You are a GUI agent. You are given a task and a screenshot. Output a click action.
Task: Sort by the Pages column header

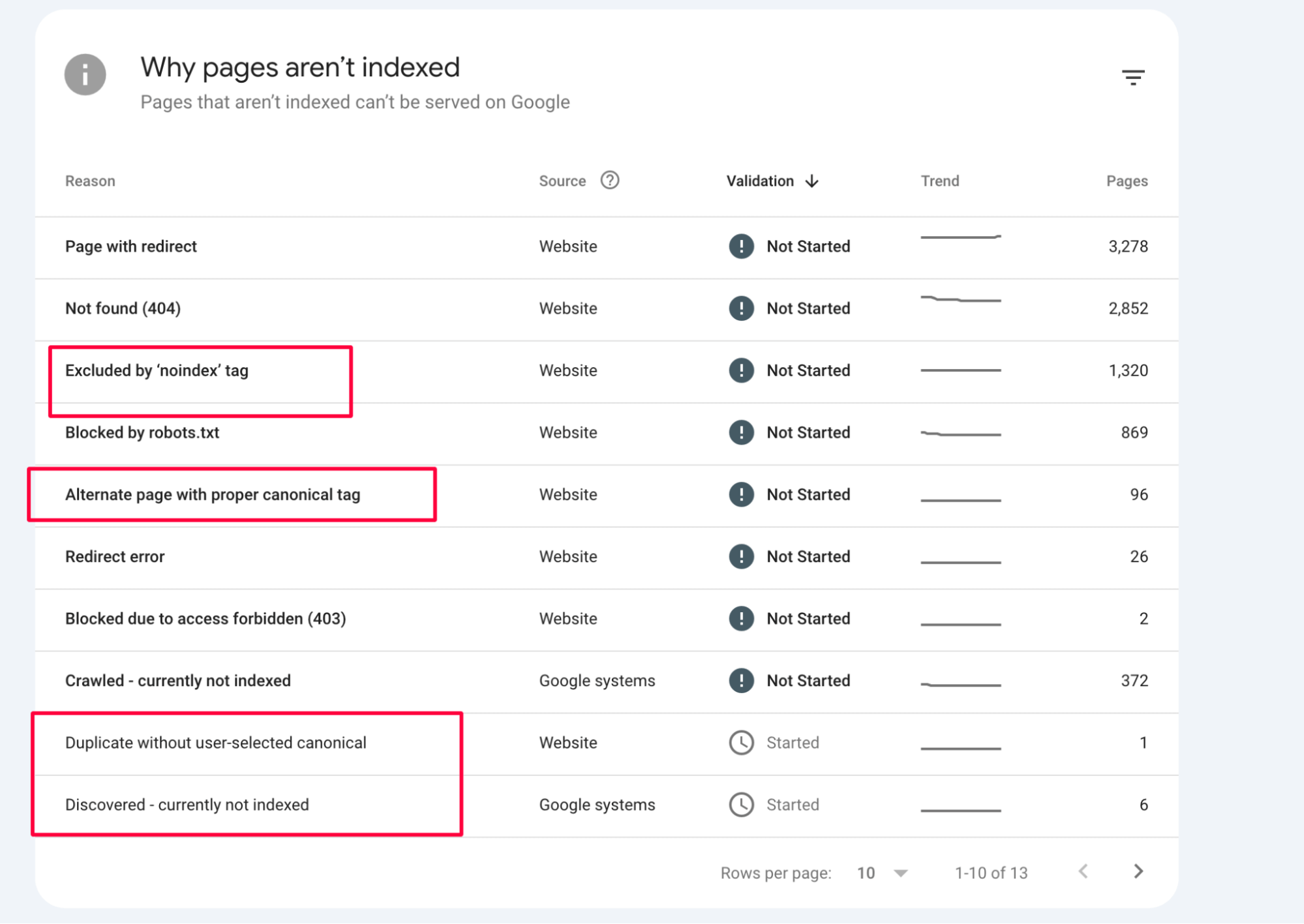pos(1127,181)
